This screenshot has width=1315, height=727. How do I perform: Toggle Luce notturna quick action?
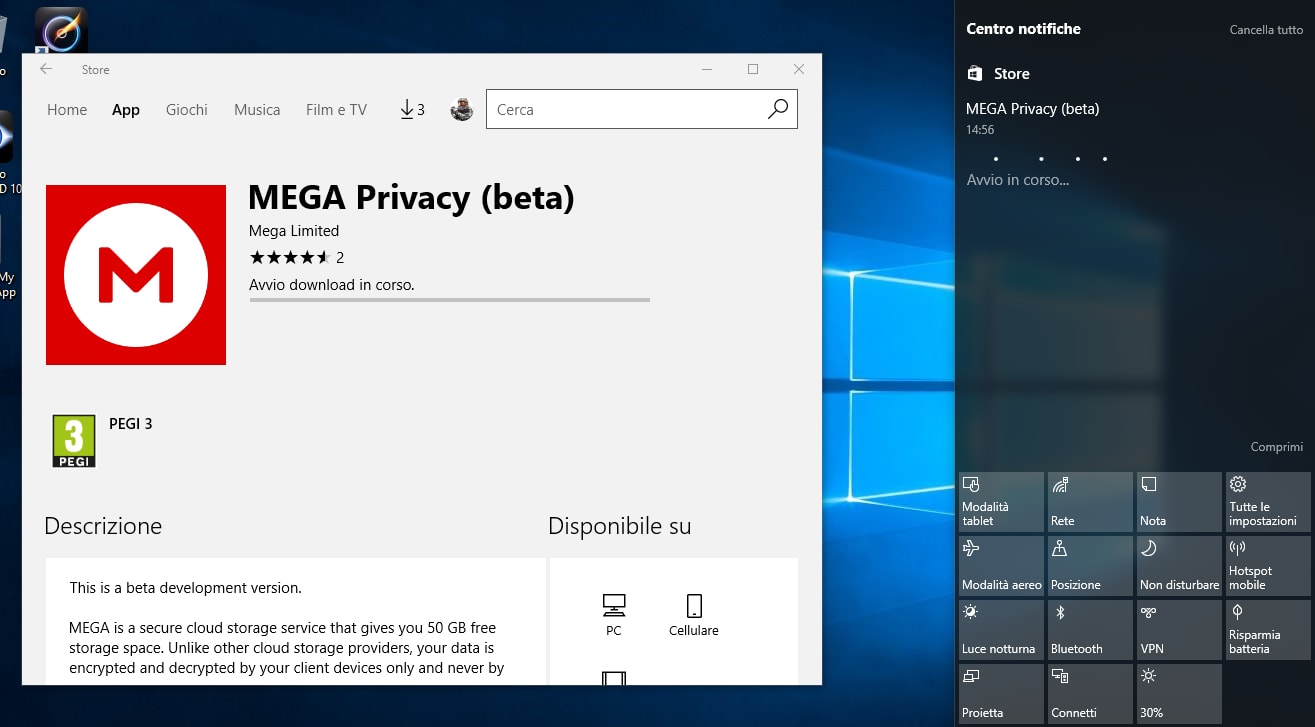point(1001,630)
